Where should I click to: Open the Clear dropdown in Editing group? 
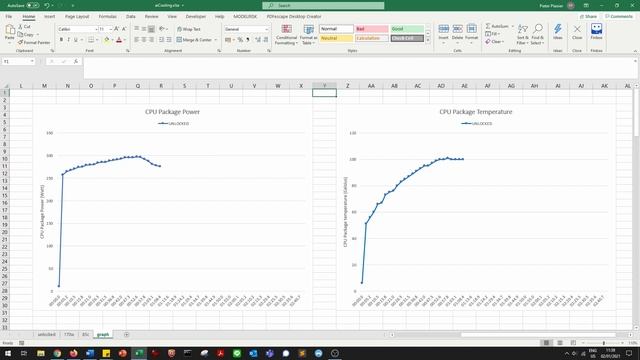[495, 42]
